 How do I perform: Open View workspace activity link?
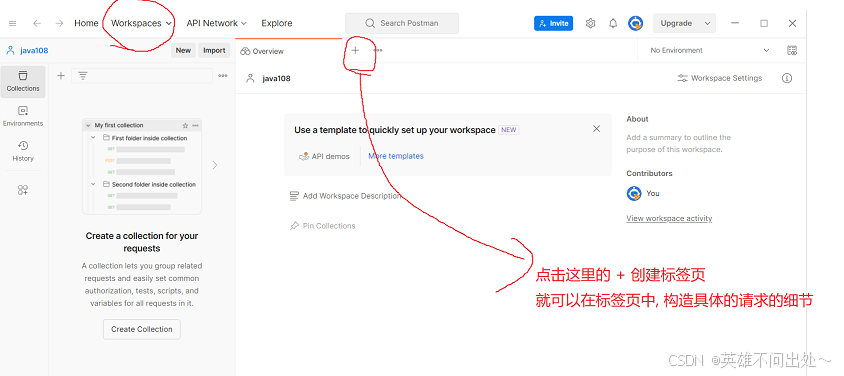click(x=669, y=218)
